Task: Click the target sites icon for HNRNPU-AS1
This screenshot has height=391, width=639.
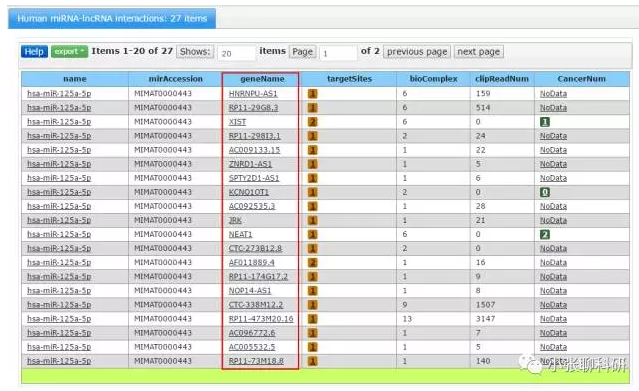Action: [313, 94]
